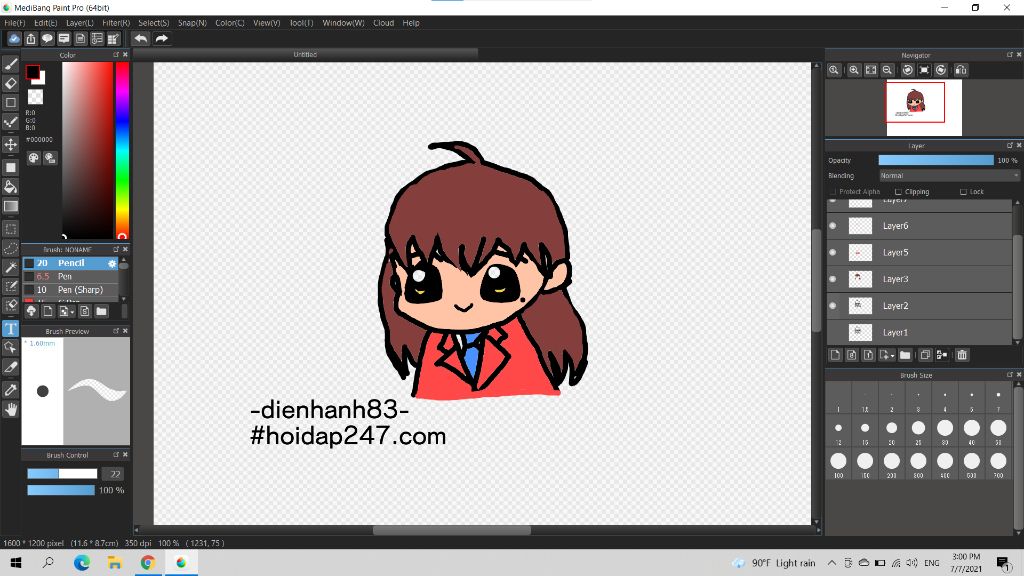Delete layer with trash icon
The width and height of the screenshot is (1024, 576).
point(962,355)
